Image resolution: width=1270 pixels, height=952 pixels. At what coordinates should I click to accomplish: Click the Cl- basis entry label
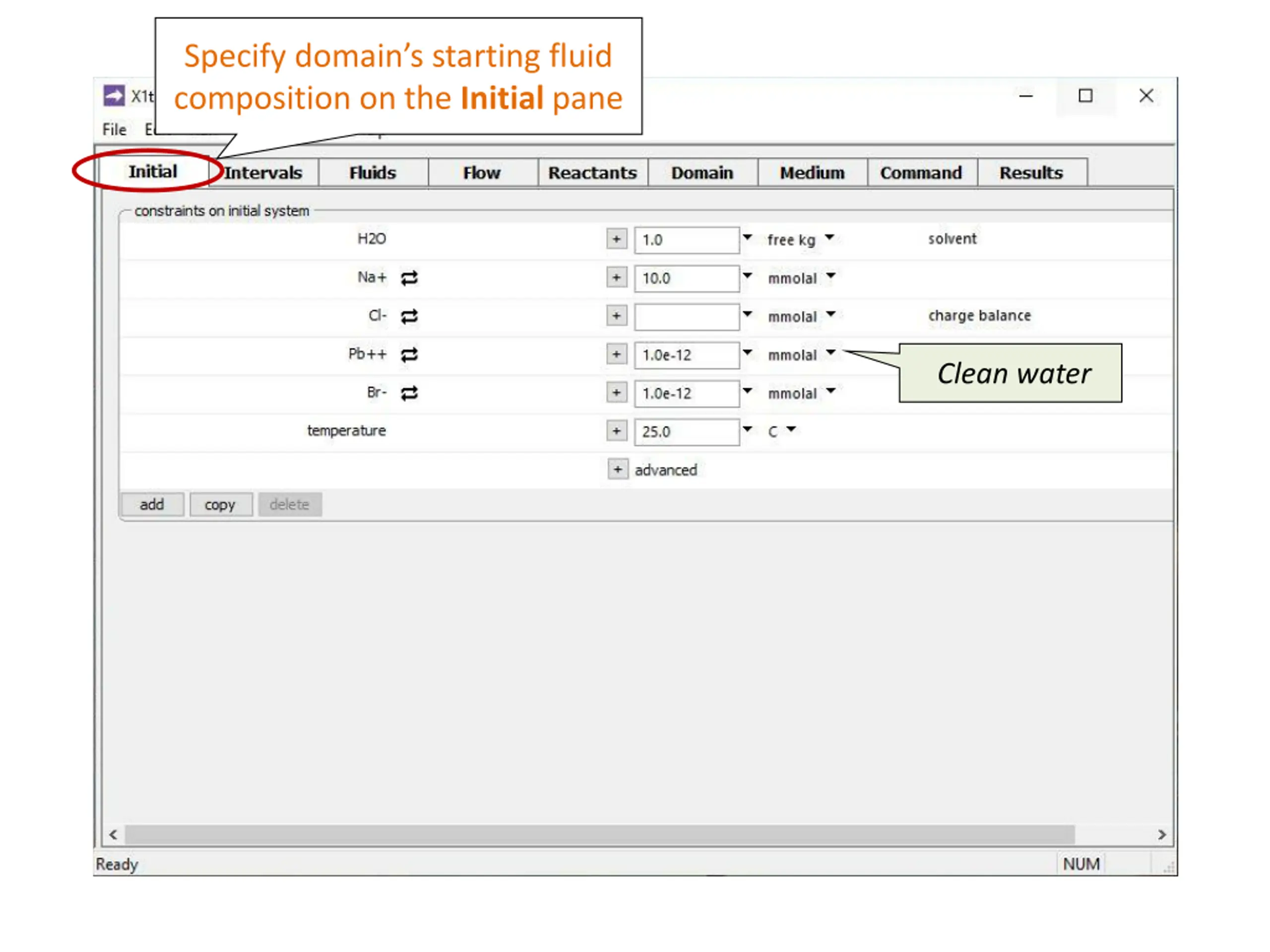pyautogui.click(x=377, y=316)
